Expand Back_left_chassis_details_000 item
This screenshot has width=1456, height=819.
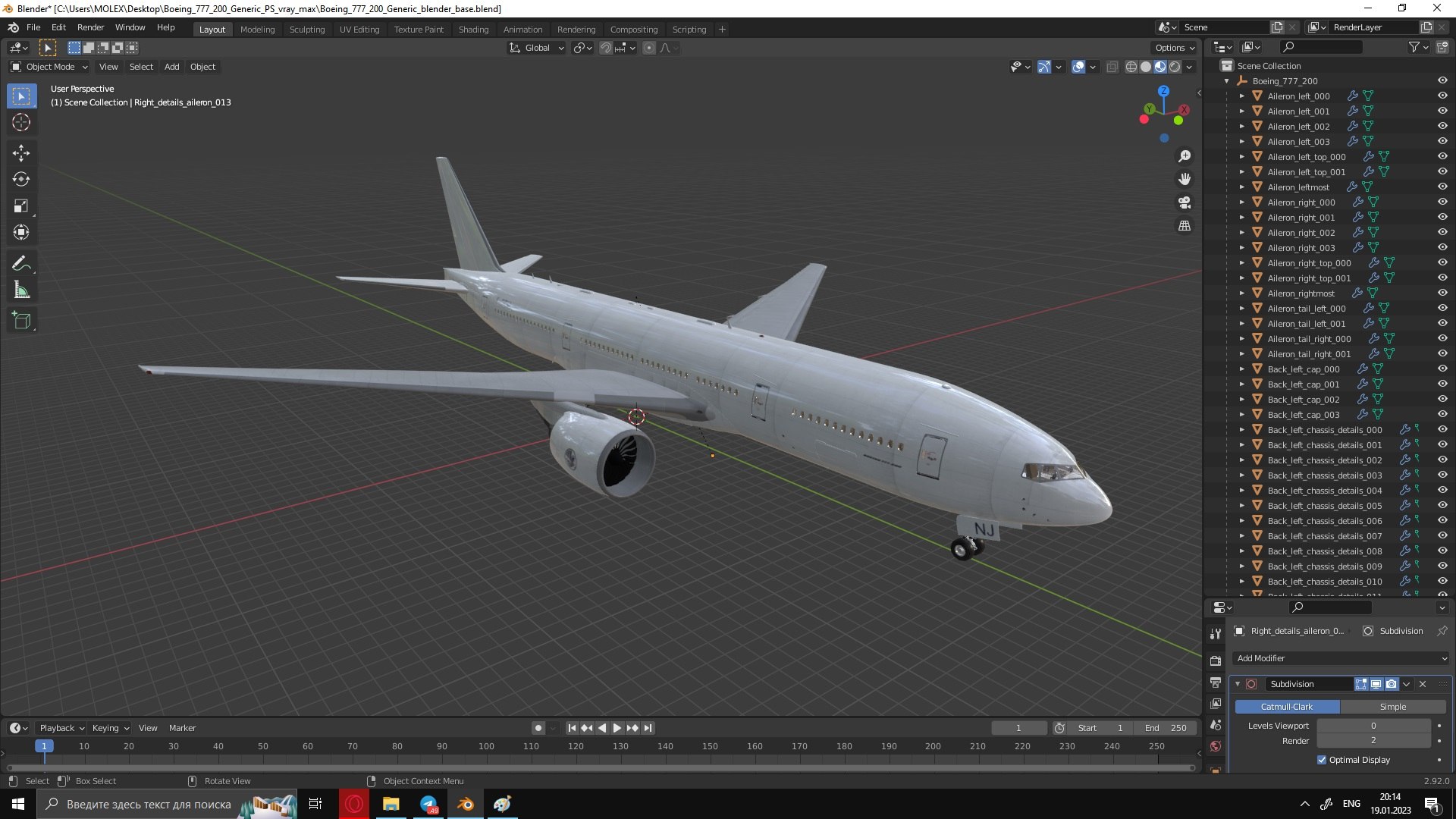point(1242,430)
